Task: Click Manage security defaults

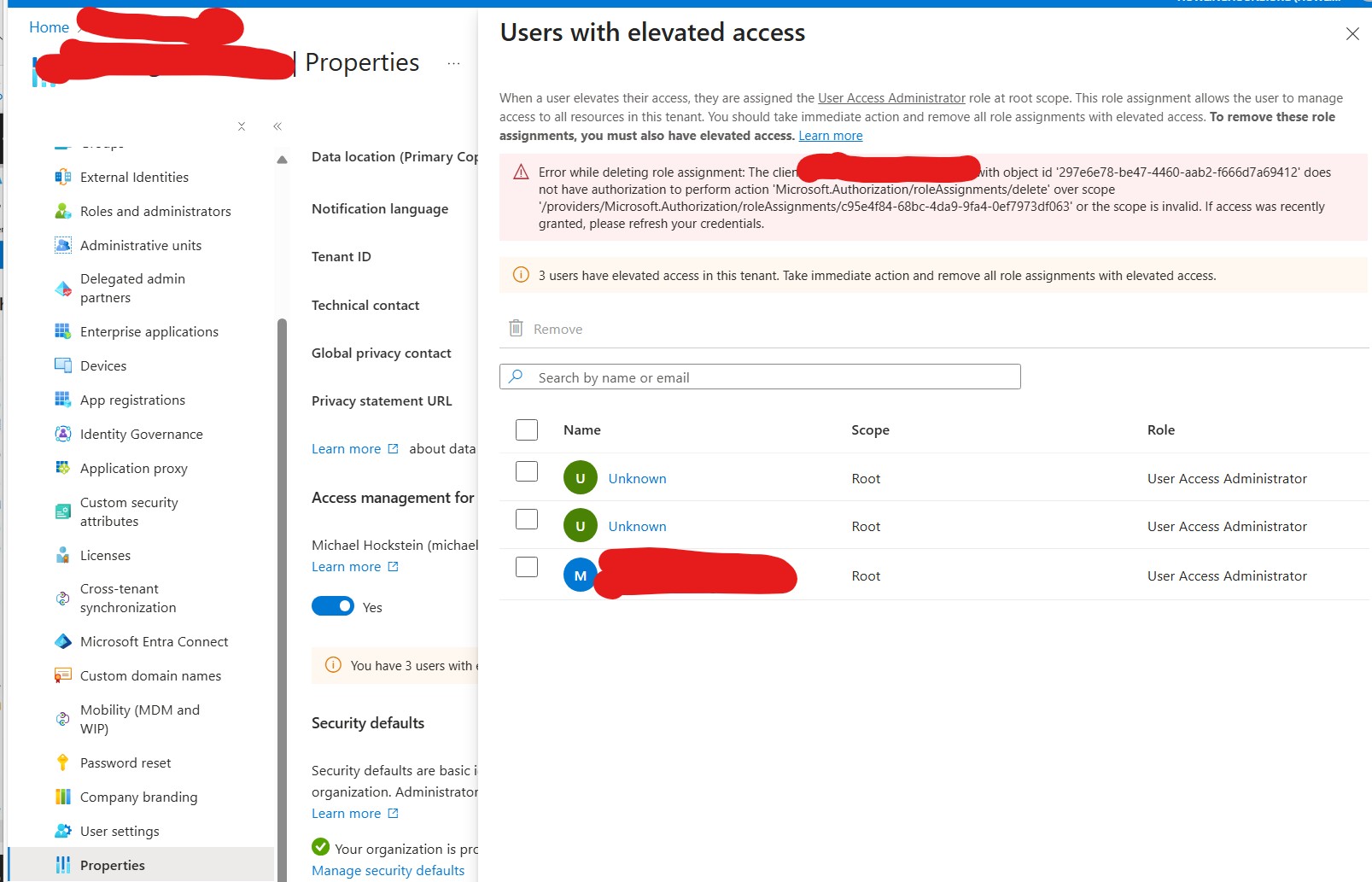Action: [x=388, y=870]
